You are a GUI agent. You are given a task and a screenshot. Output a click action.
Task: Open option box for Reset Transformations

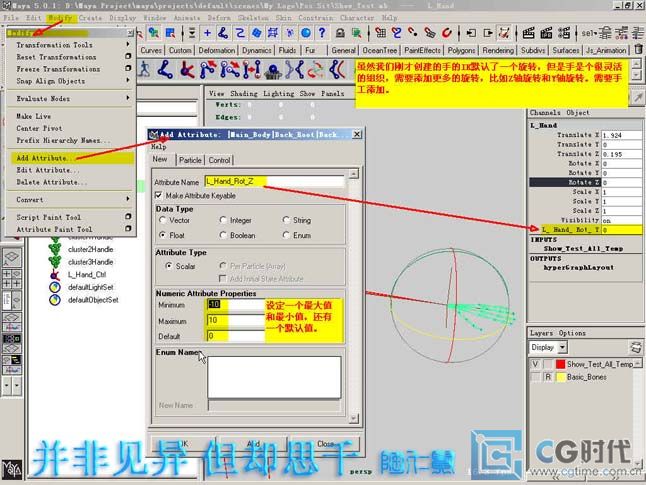click(x=128, y=56)
